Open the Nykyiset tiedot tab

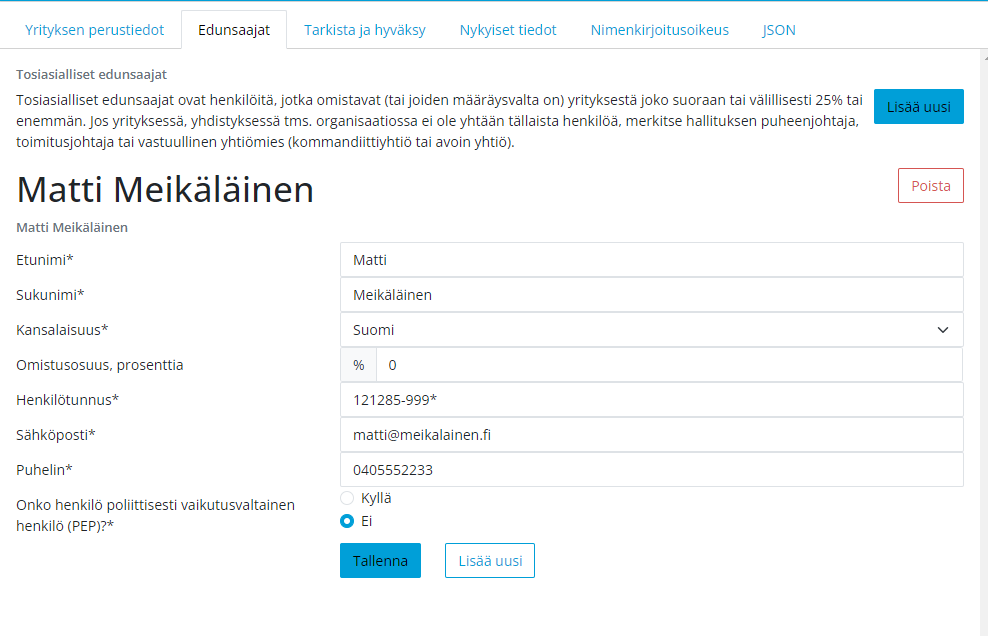pyautogui.click(x=508, y=30)
